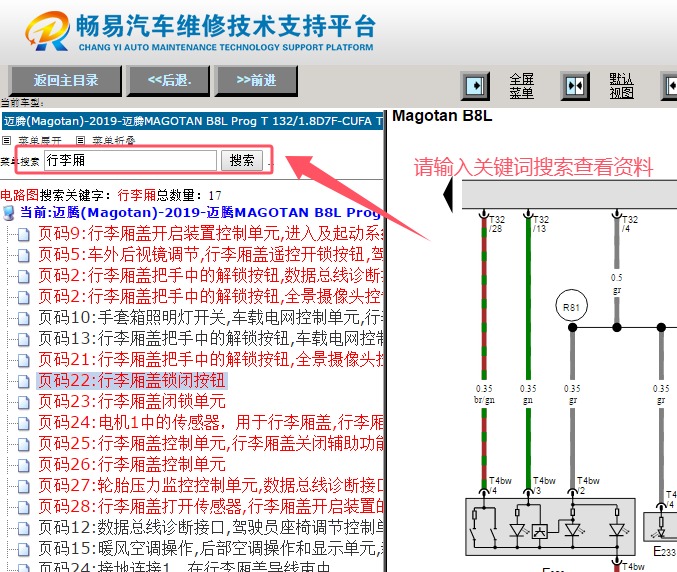Screen dimensions: 677x572
Task: Click the T32/13 connector label
Action: point(540,224)
